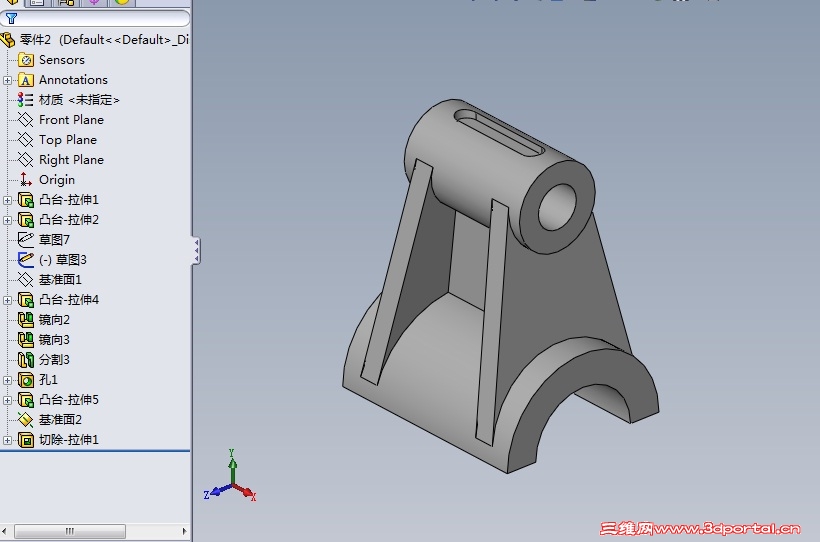
Task: Expand the 凸台-拉伸1 feature node
Action: (x=7, y=200)
